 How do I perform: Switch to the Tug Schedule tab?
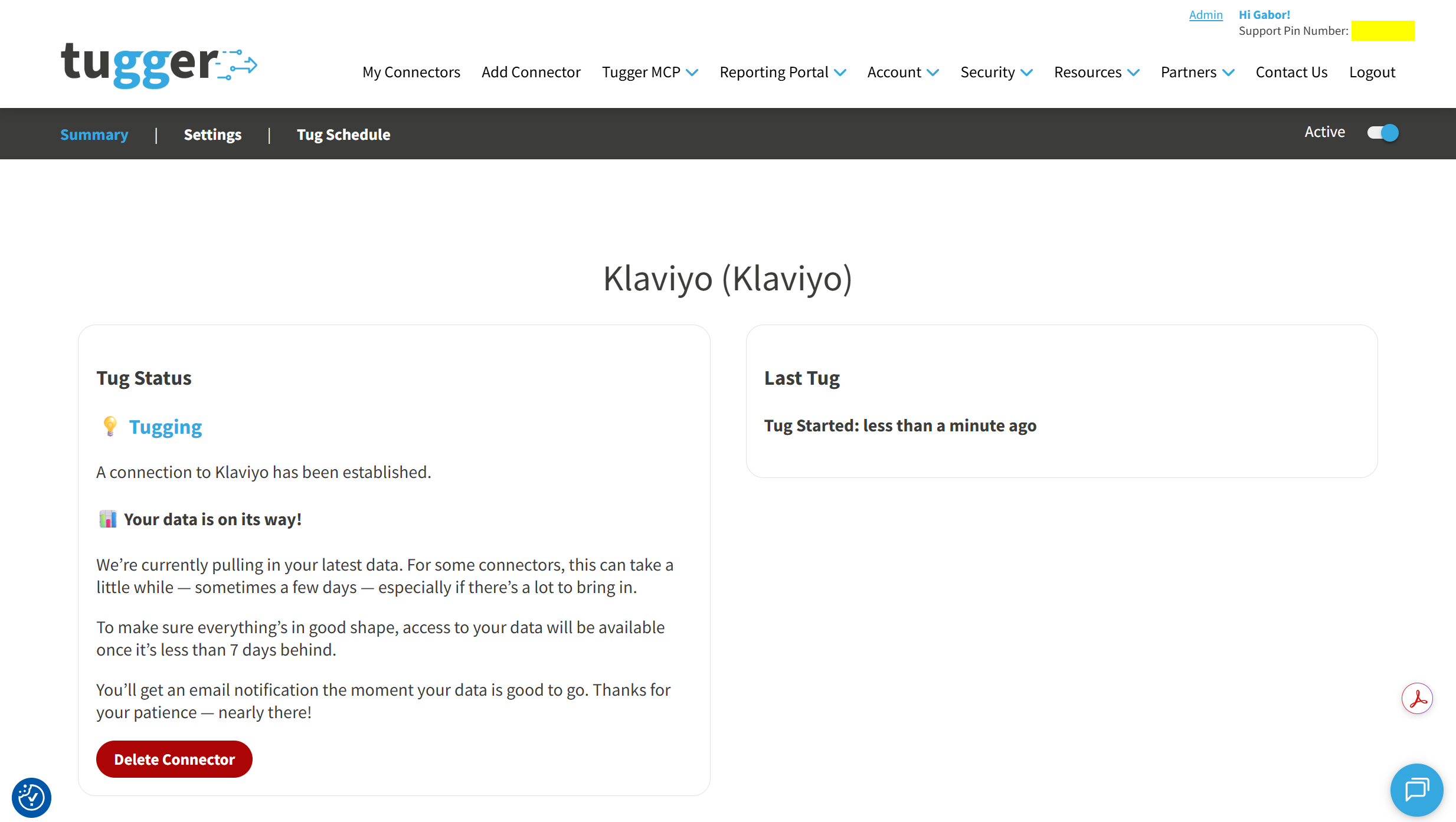tap(343, 134)
